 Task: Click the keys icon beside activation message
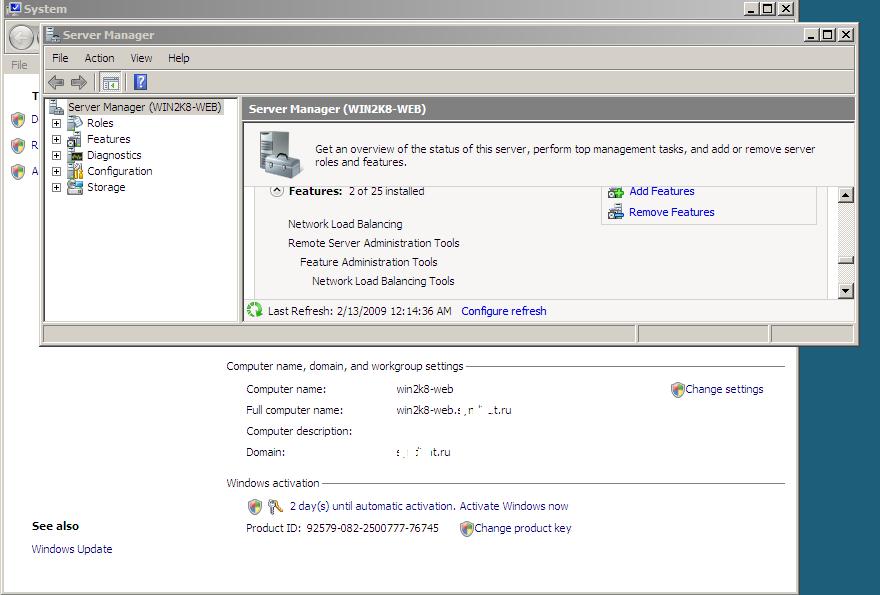(275, 507)
